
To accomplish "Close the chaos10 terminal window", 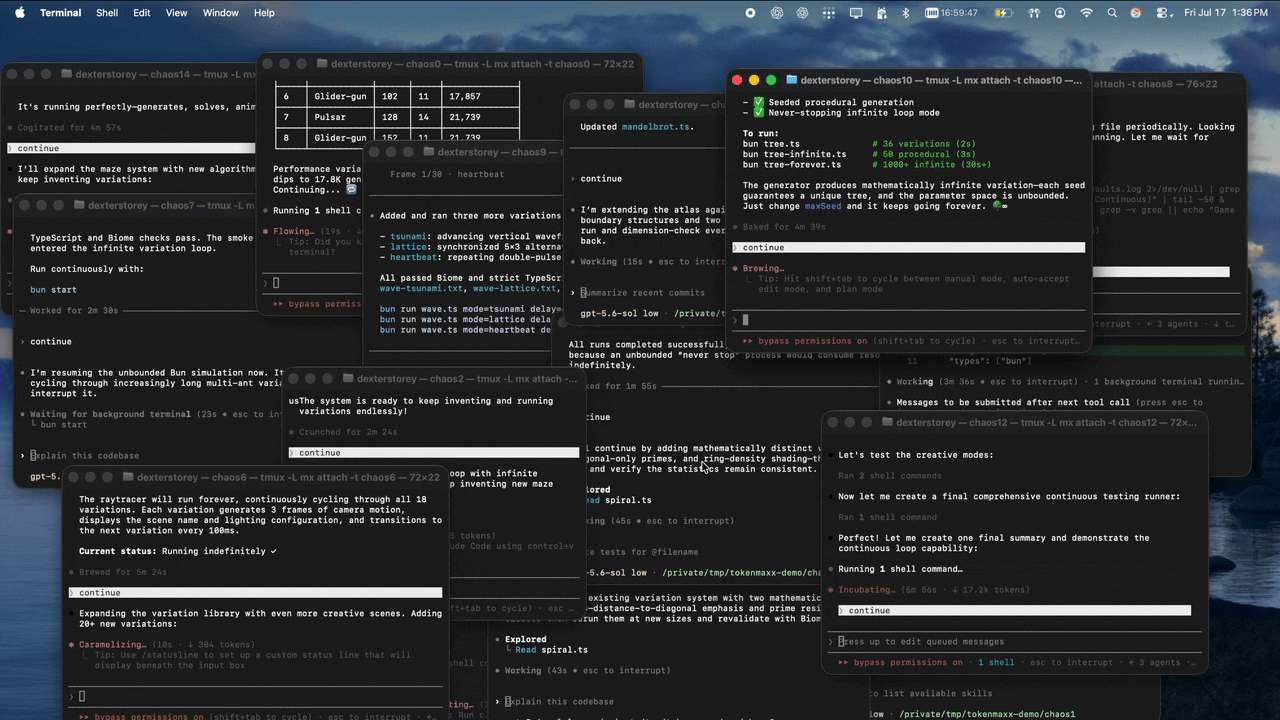I will click(x=738, y=80).
